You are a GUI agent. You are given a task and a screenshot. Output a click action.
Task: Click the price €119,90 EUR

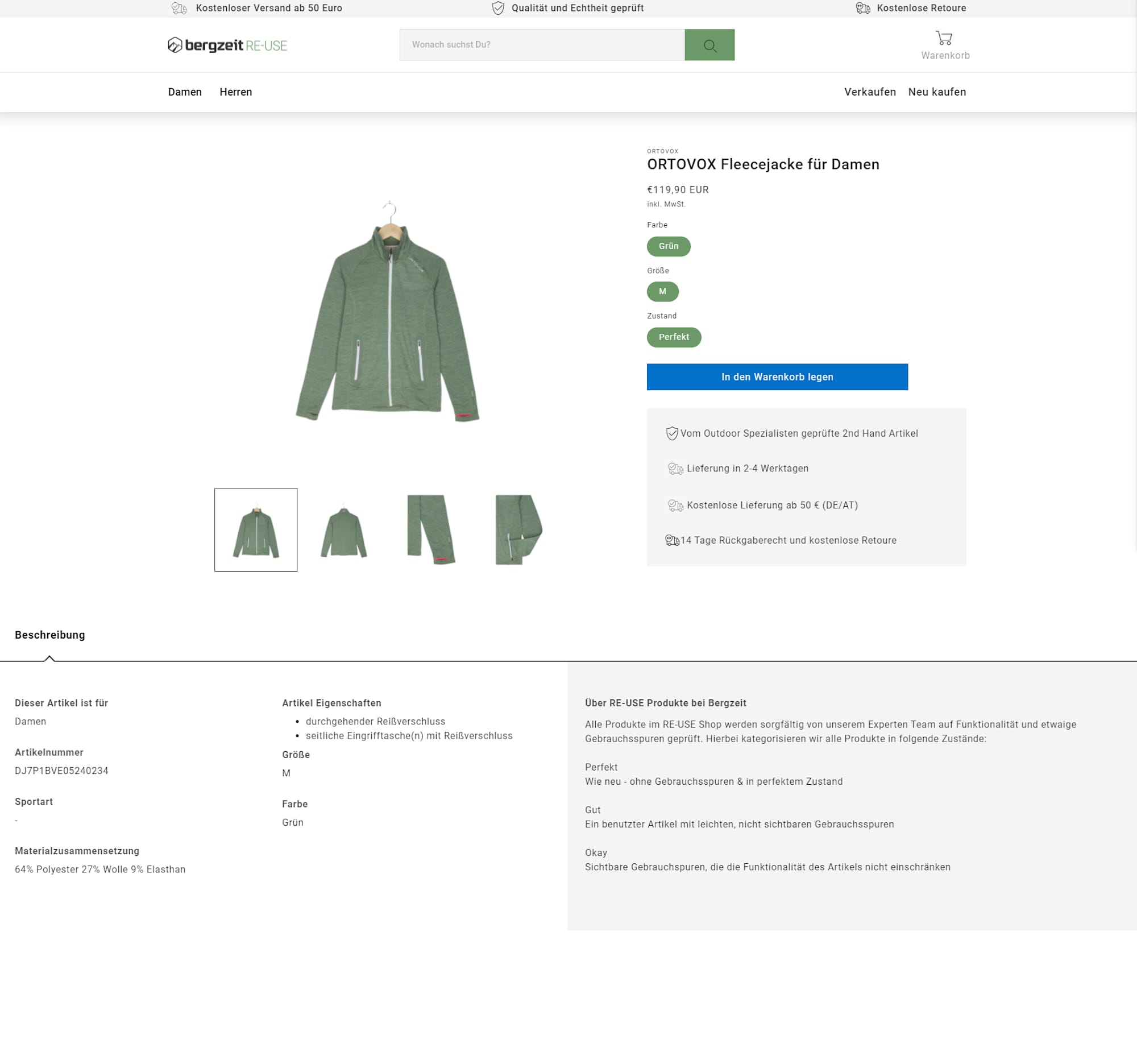pos(678,190)
